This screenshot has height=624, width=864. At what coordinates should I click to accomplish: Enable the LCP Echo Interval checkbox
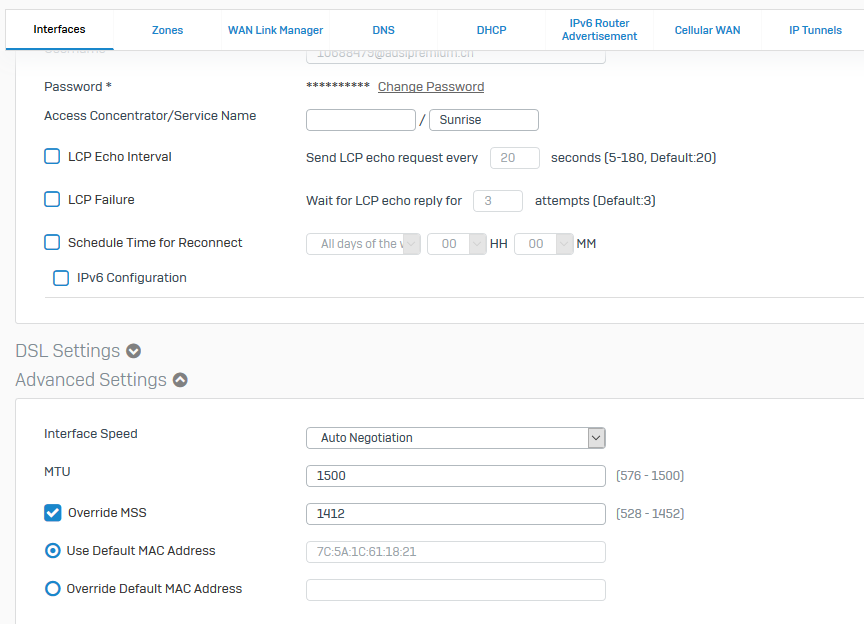click(x=53, y=157)
